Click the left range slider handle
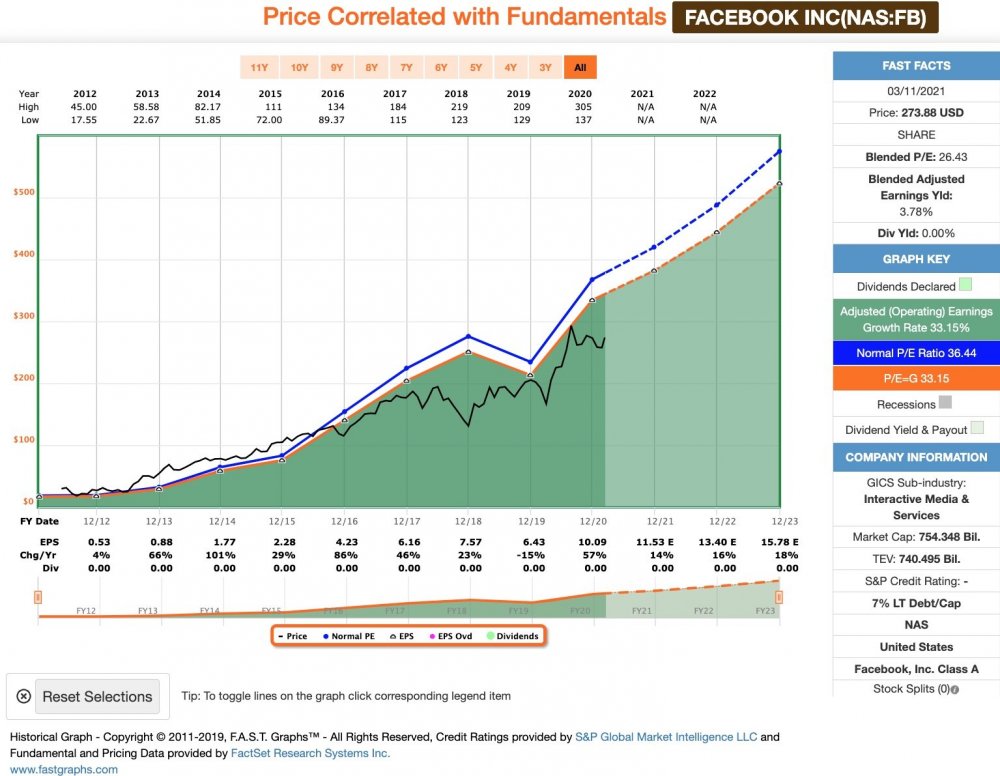Image resolution: width=1000 pixels, height=776 pixels. click(x=38, y=597)
